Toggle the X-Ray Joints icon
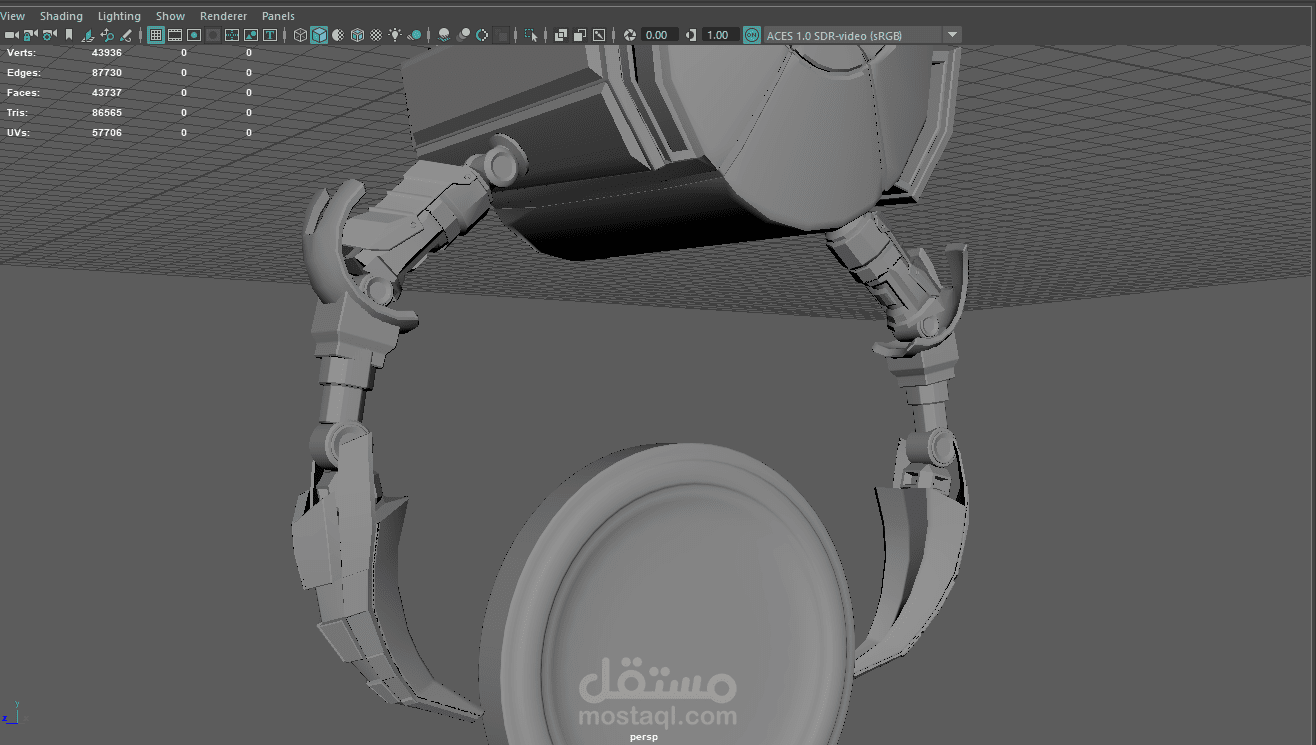Image resolution: width=1316 pixels, height=745 pixels. 598,35
